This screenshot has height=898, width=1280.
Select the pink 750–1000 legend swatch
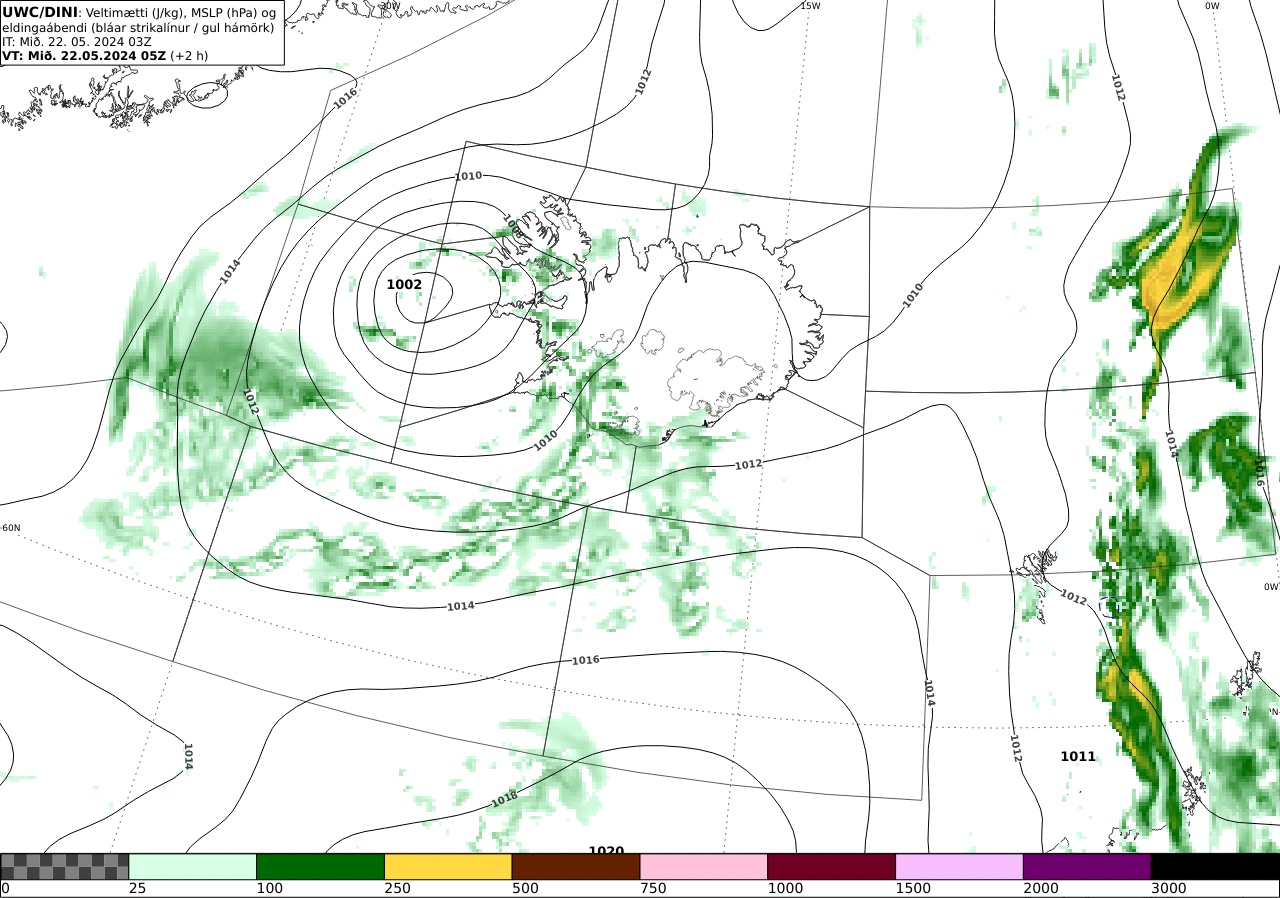click(x=704, y=866)
